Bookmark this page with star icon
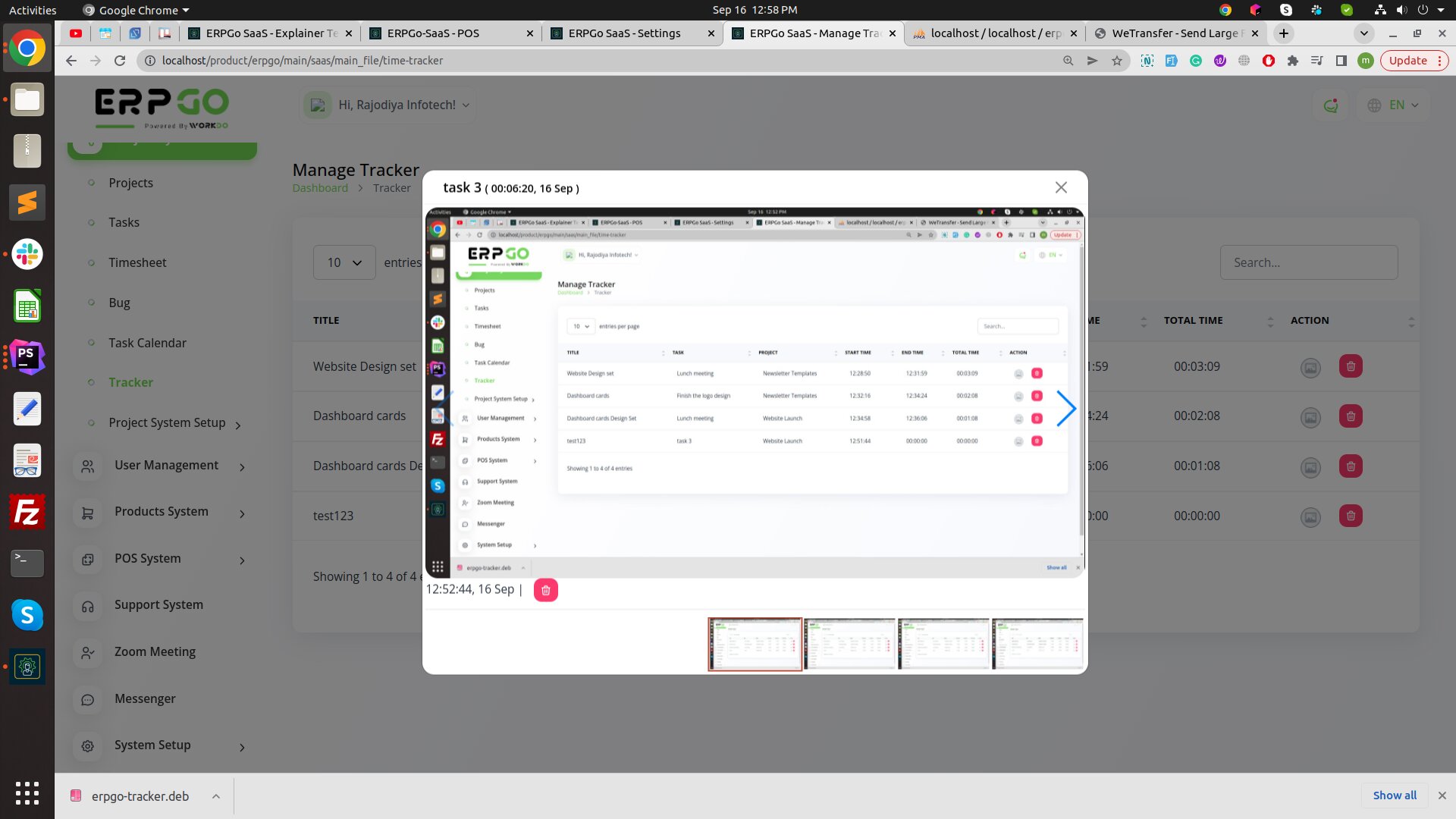Image resolution: width=1456 pixels, height=819 pixels. 1117,61
